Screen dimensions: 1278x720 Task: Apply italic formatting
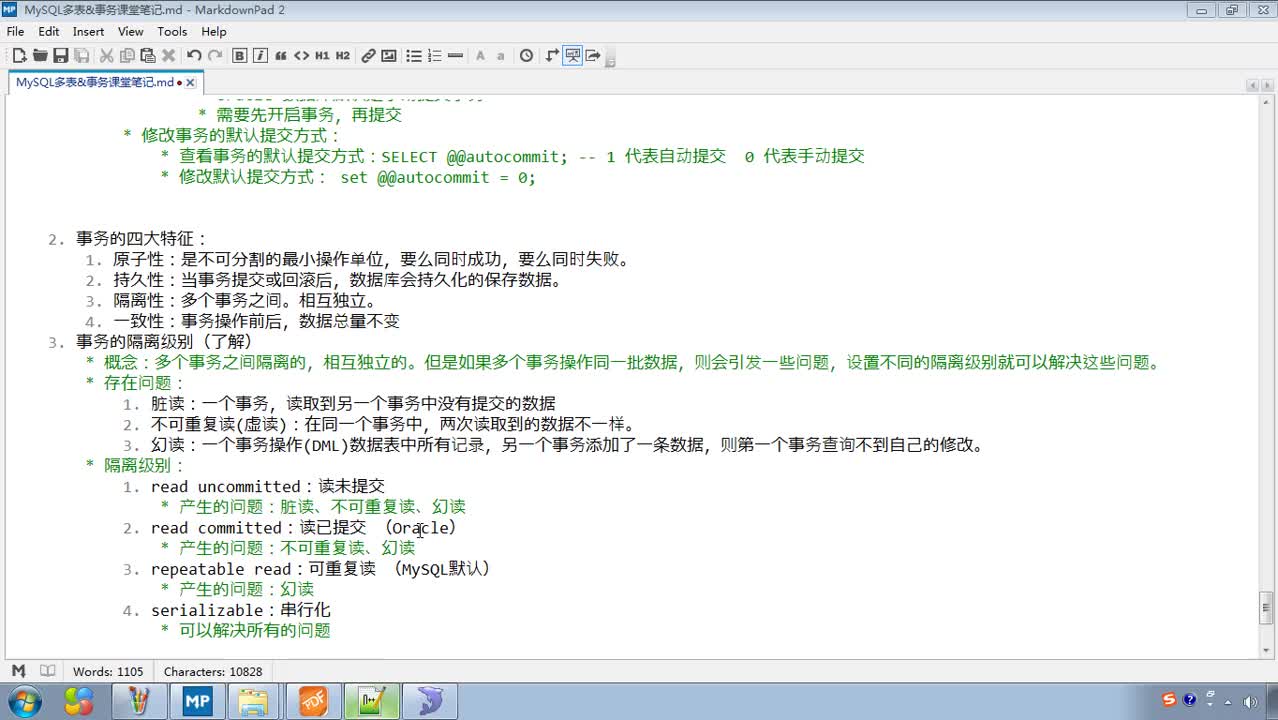click(x=260, y=56)
